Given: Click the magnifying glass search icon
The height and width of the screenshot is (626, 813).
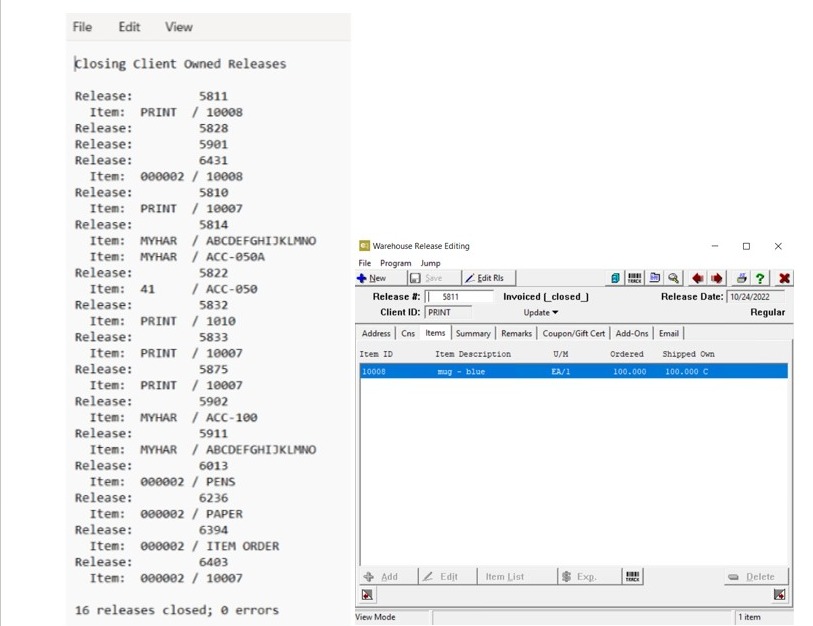Looking at the screenshot, I should coord(674,278).
